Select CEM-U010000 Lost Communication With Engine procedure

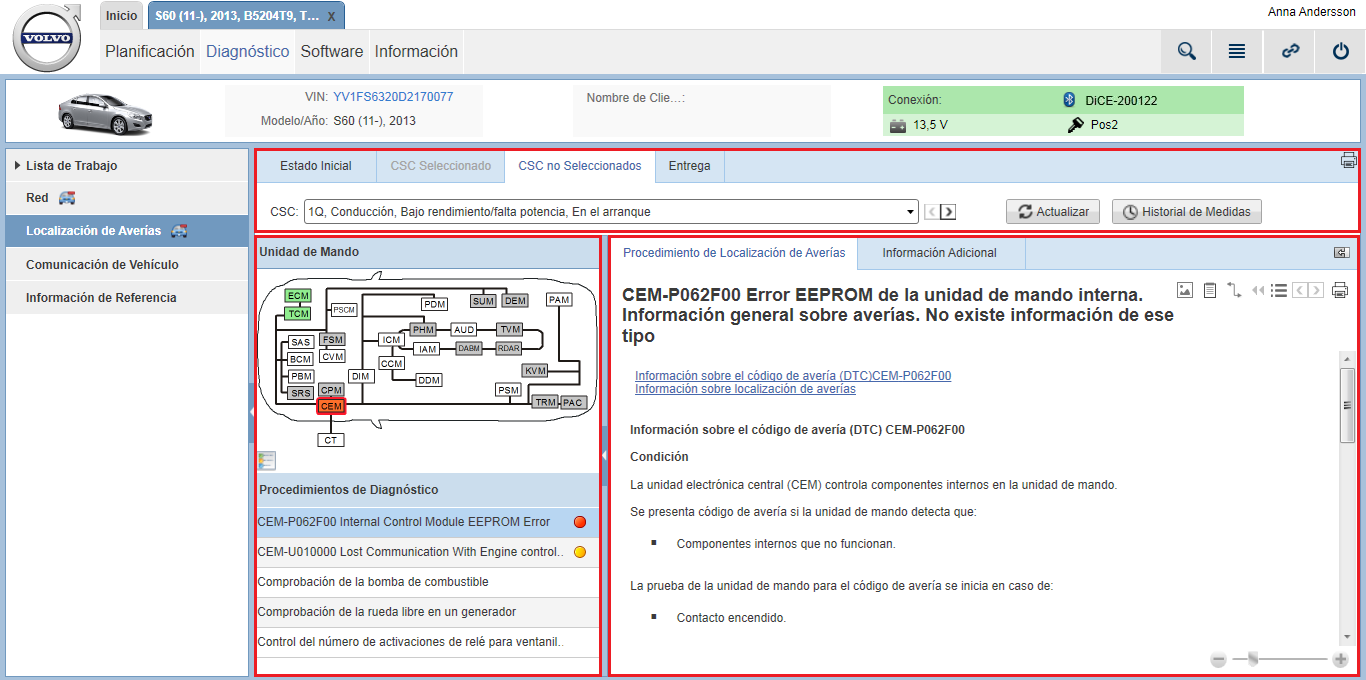pos(428,552)
